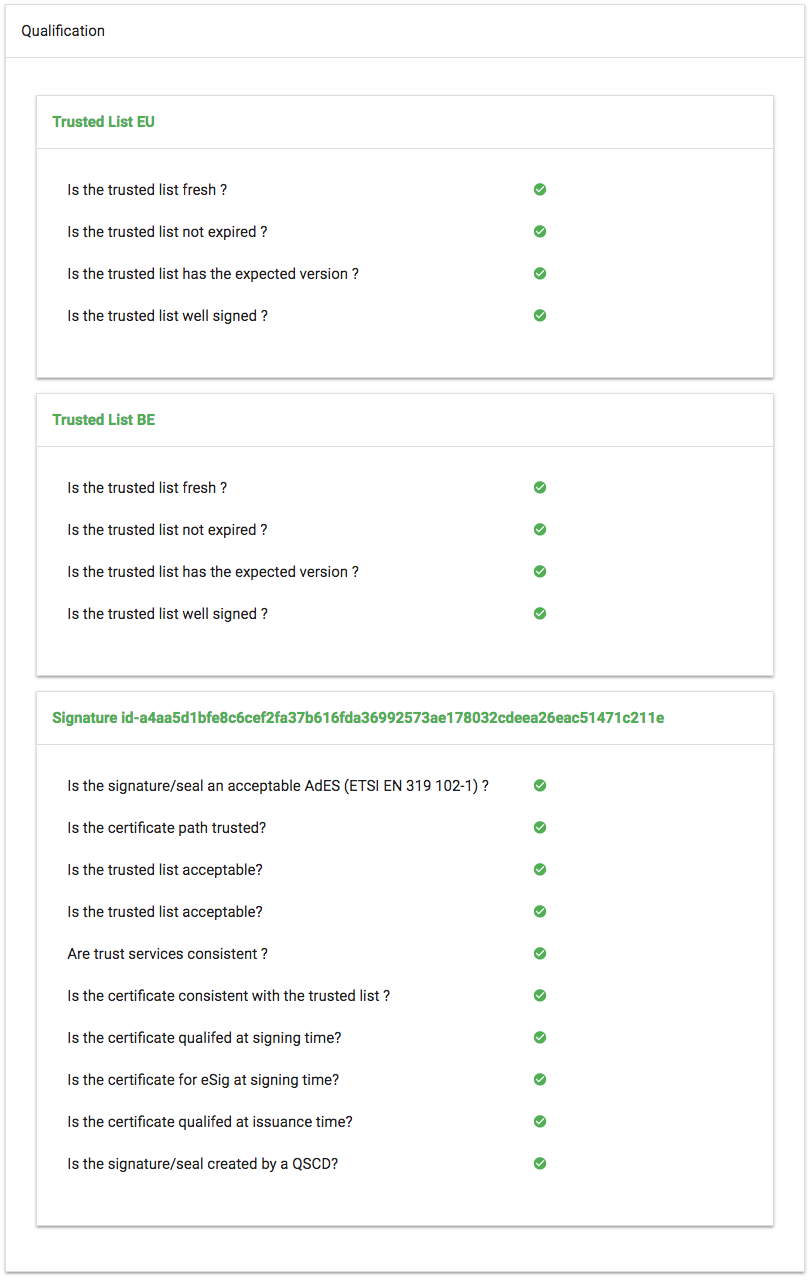Viewport: 810px width, 1281px height.
Task: Click EU question about expected version
Action: (213, 274)
